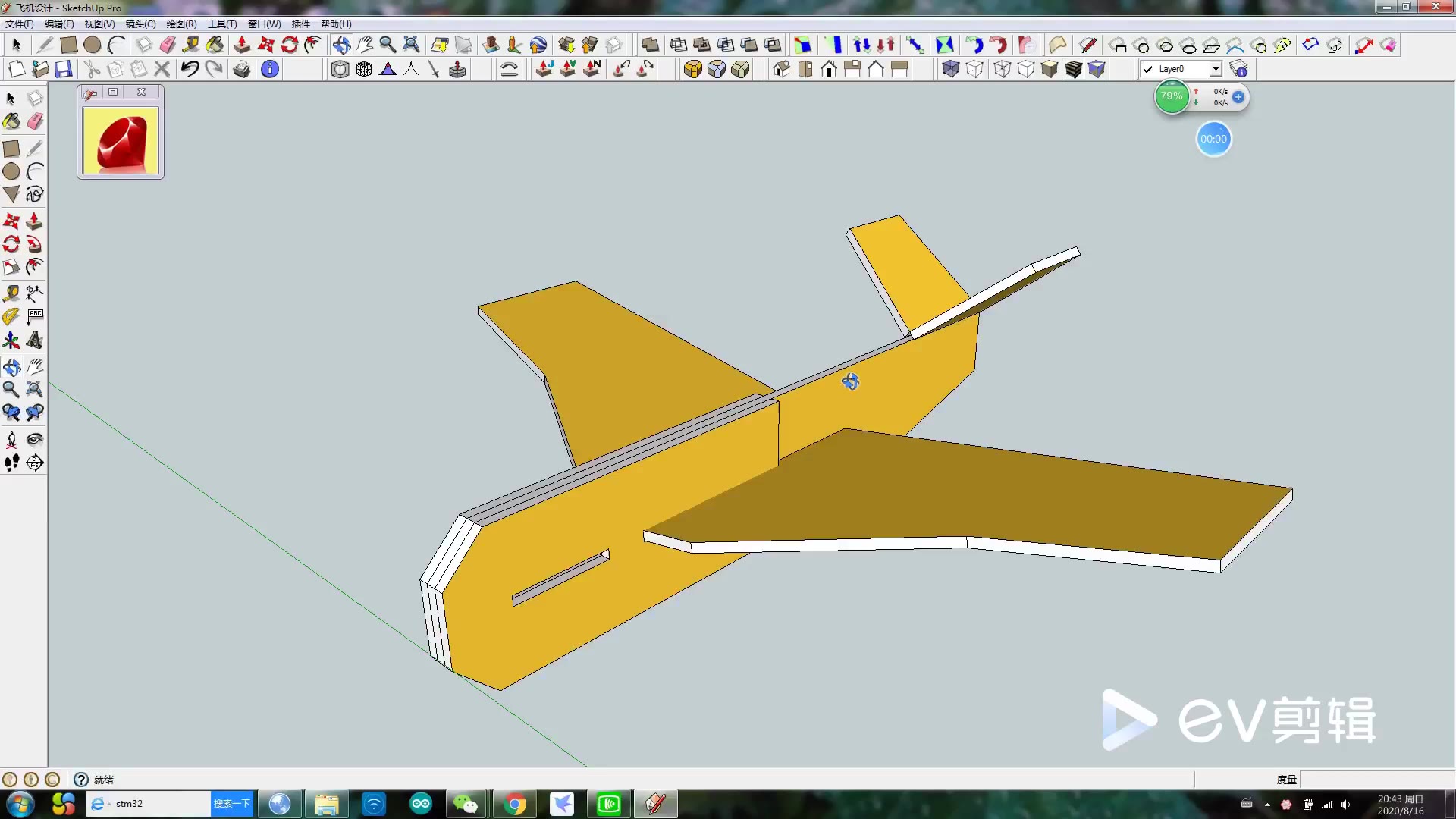
Task: Select the Paint Bucket tool in top toolbar
Action: (215, 45)
